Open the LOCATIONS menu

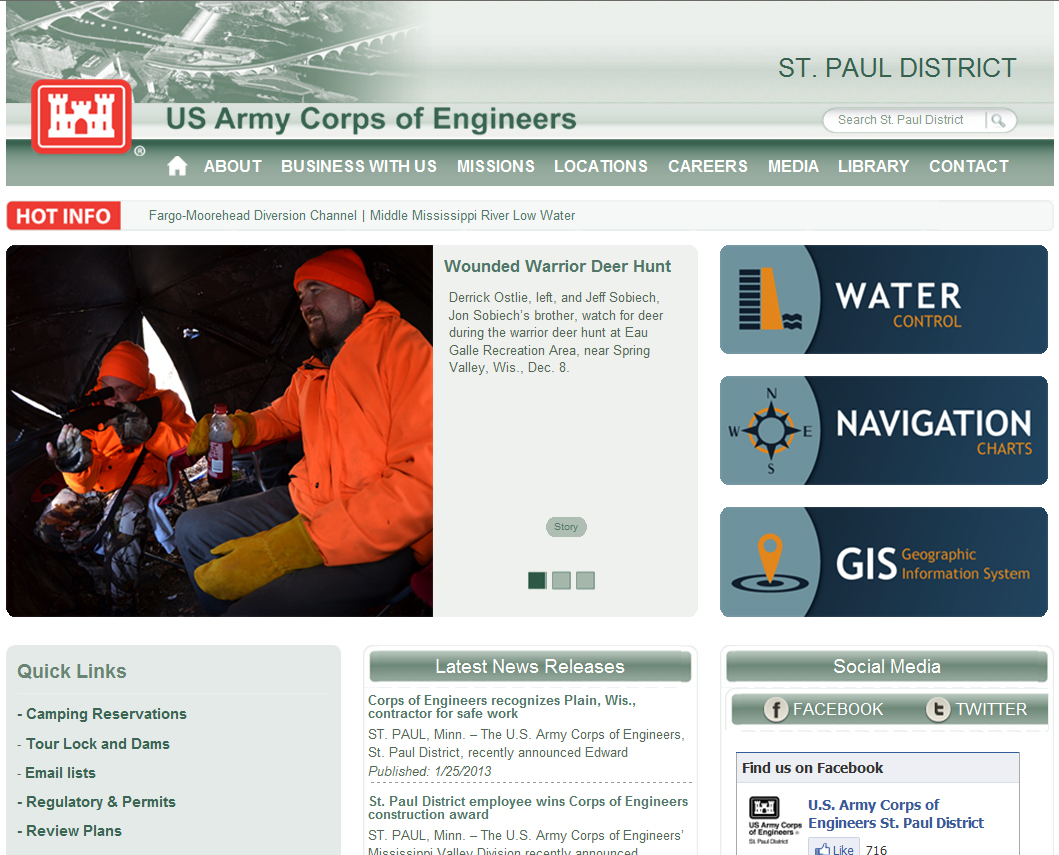click(600, 166)
